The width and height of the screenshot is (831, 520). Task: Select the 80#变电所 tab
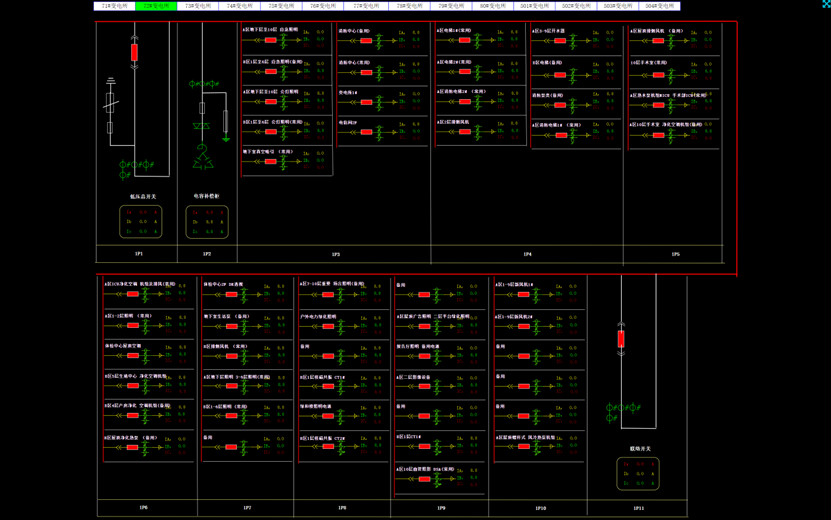click(x=492, y=6)
